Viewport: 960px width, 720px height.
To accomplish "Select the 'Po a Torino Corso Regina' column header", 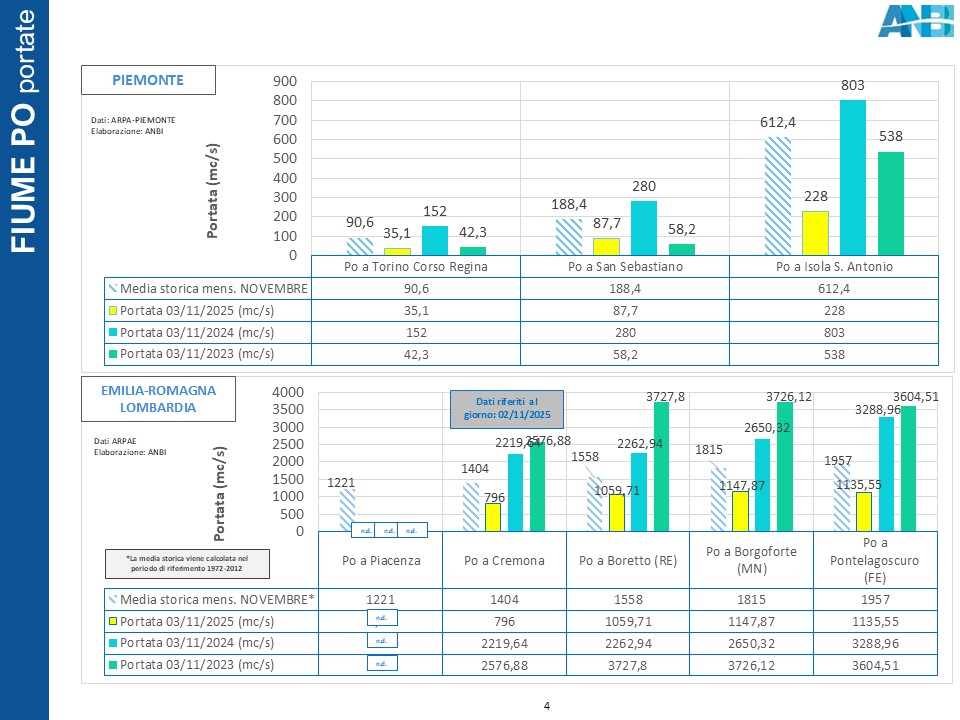I will tap(415, 266).
